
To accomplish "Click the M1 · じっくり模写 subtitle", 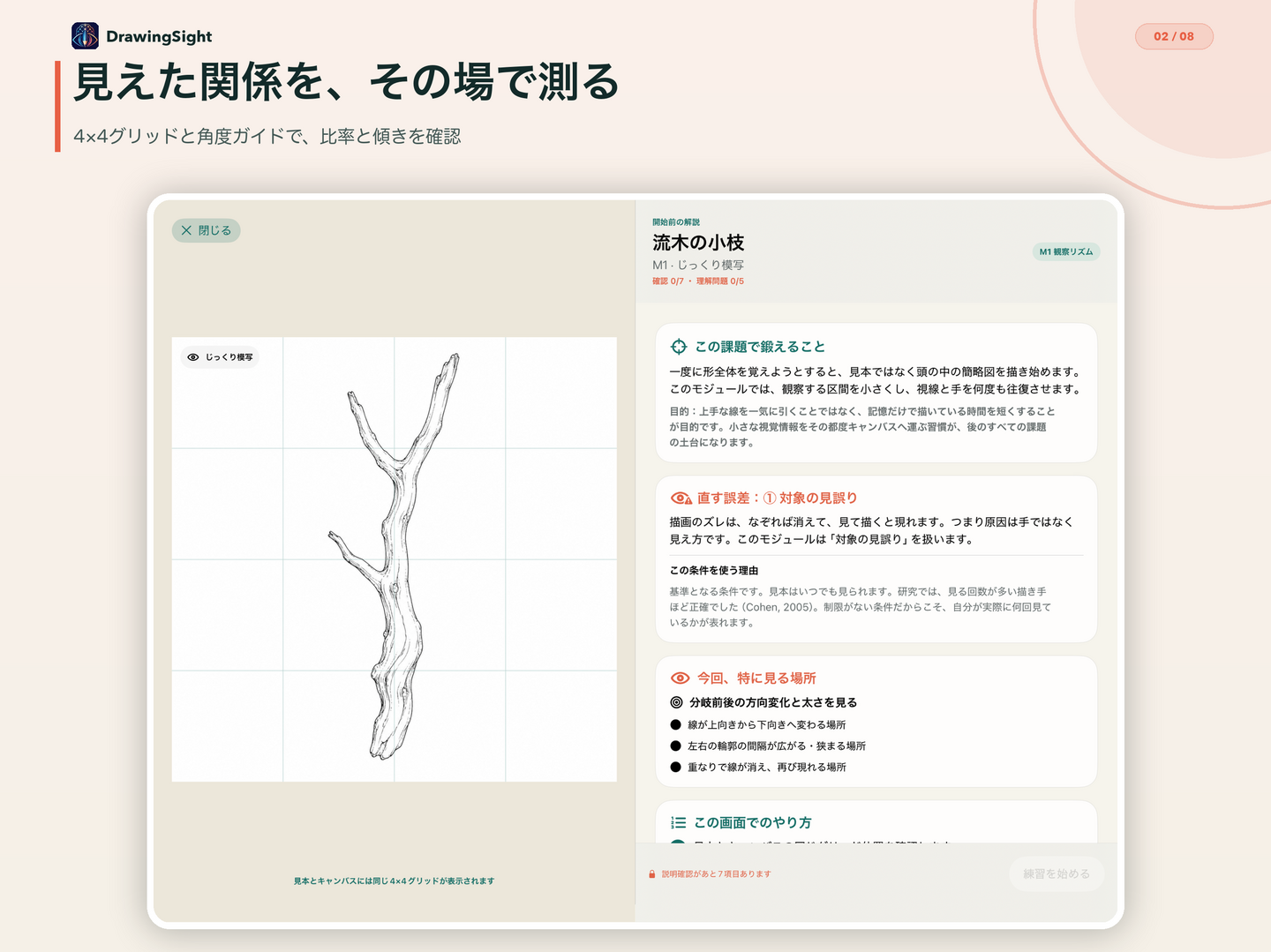I will (x=698, y=265).
